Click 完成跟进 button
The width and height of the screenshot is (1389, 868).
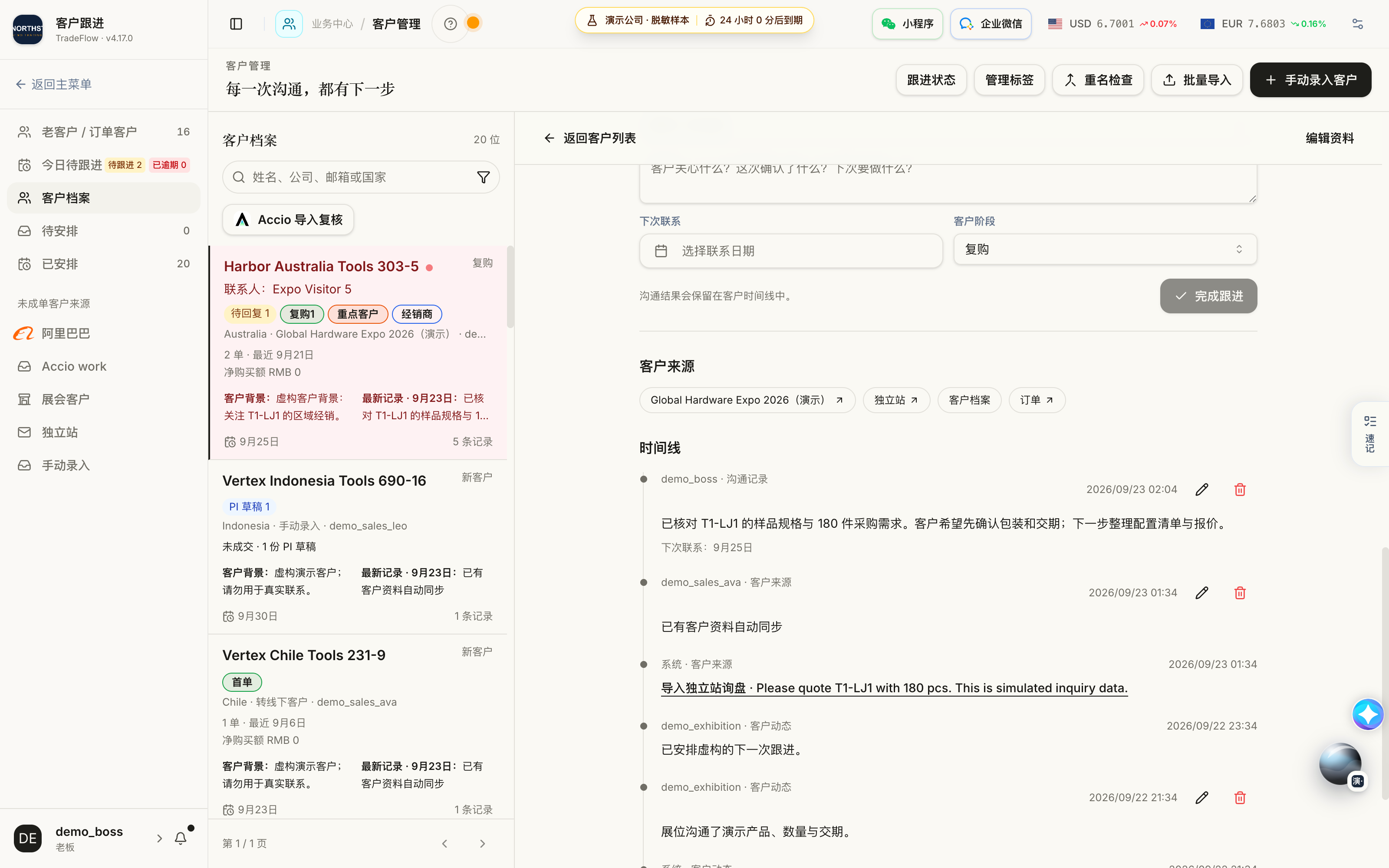(1208, 296)
